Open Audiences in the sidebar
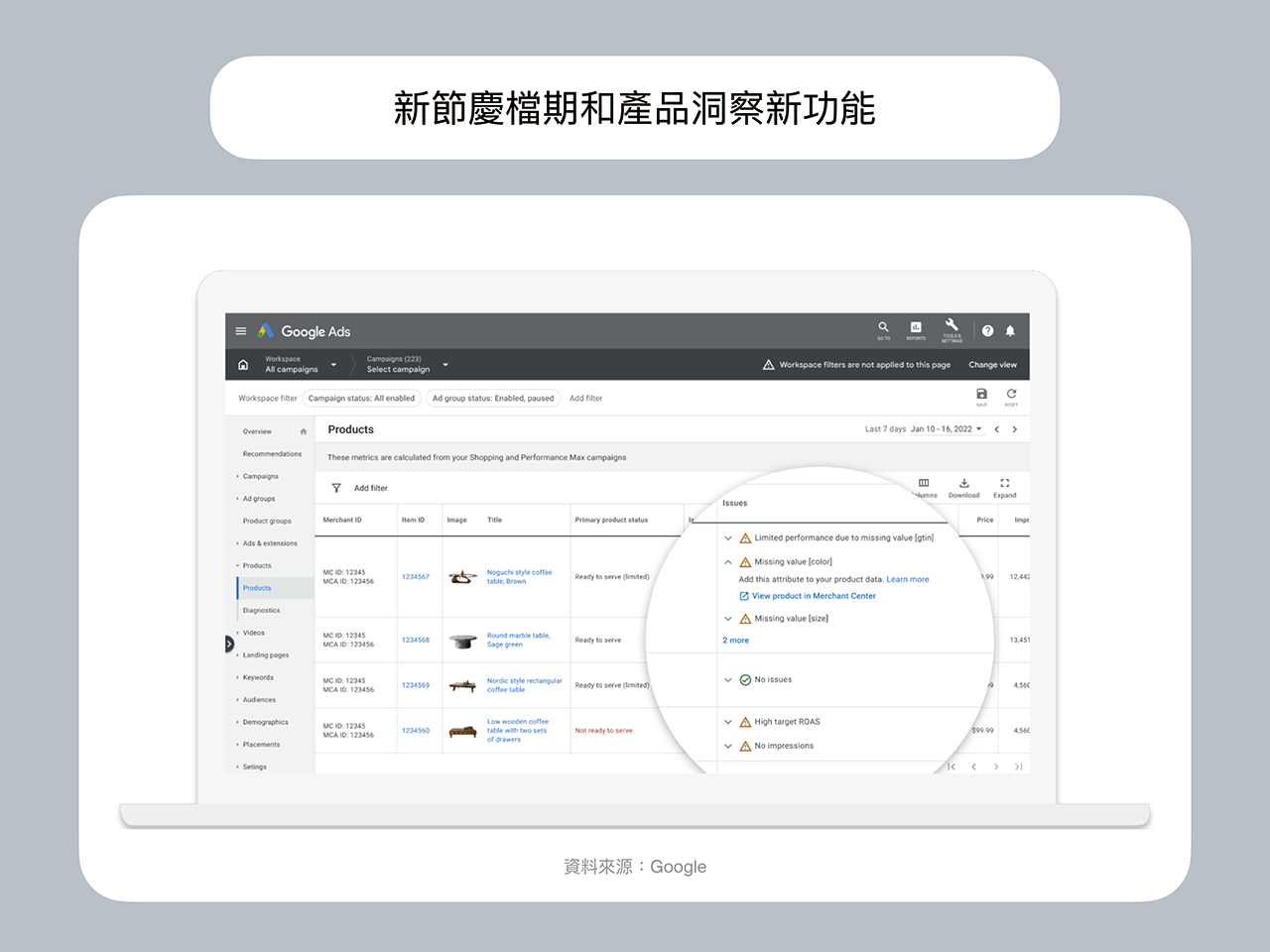The image size is (1270, 952). coord(259,700)
